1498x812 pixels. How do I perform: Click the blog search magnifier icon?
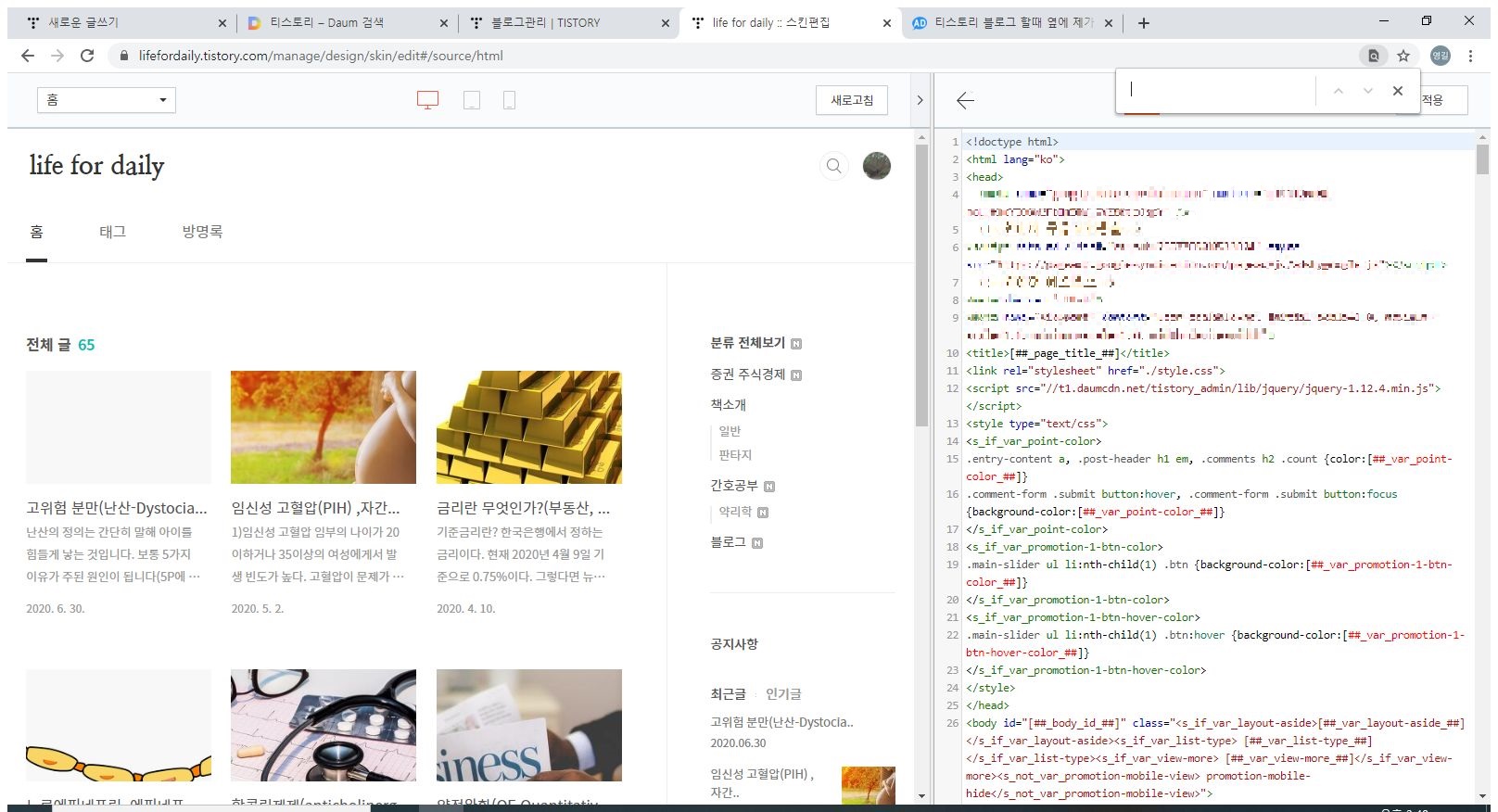tap(834, 166)
